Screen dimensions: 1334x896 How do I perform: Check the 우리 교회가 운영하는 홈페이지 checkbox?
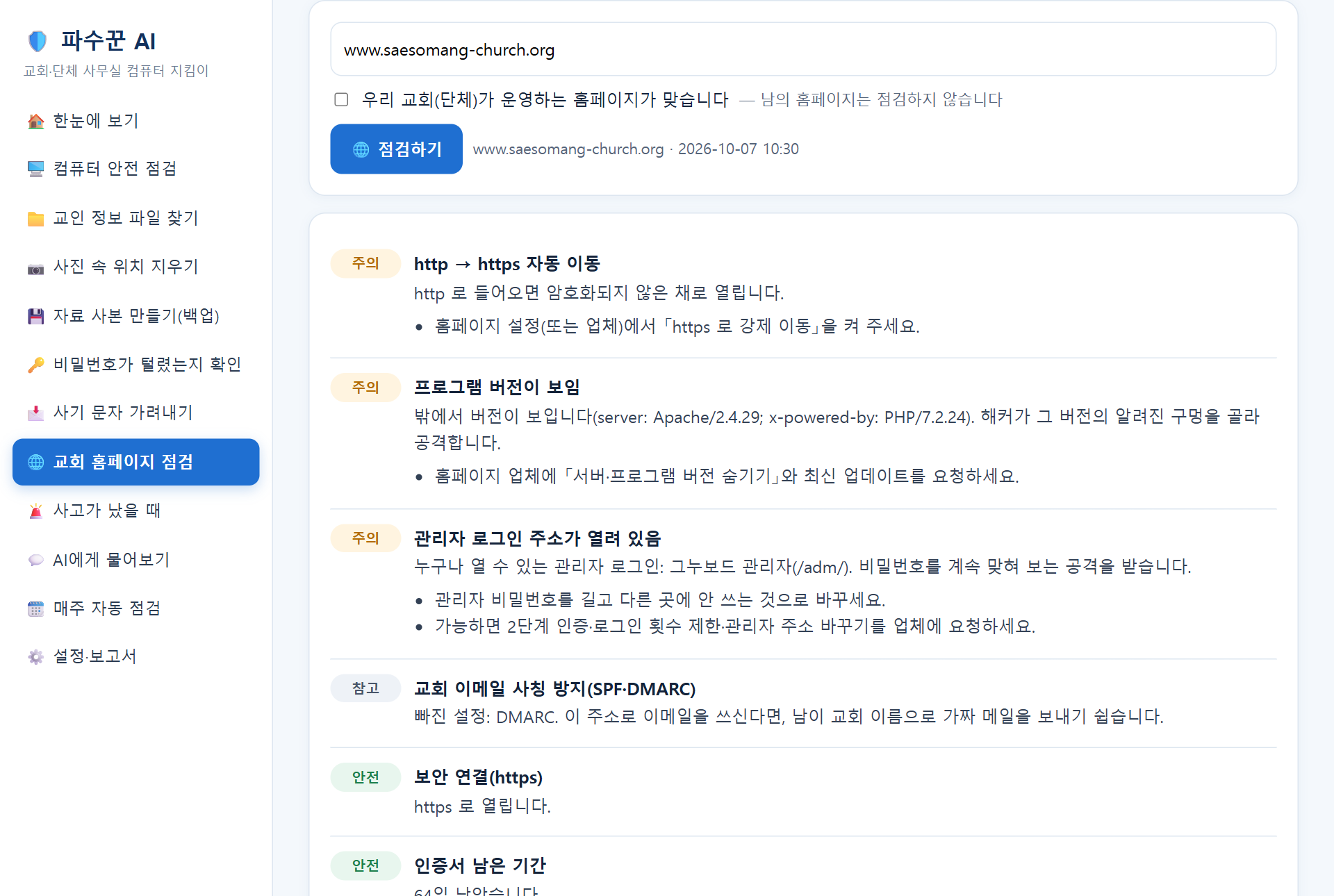[341, 100]
